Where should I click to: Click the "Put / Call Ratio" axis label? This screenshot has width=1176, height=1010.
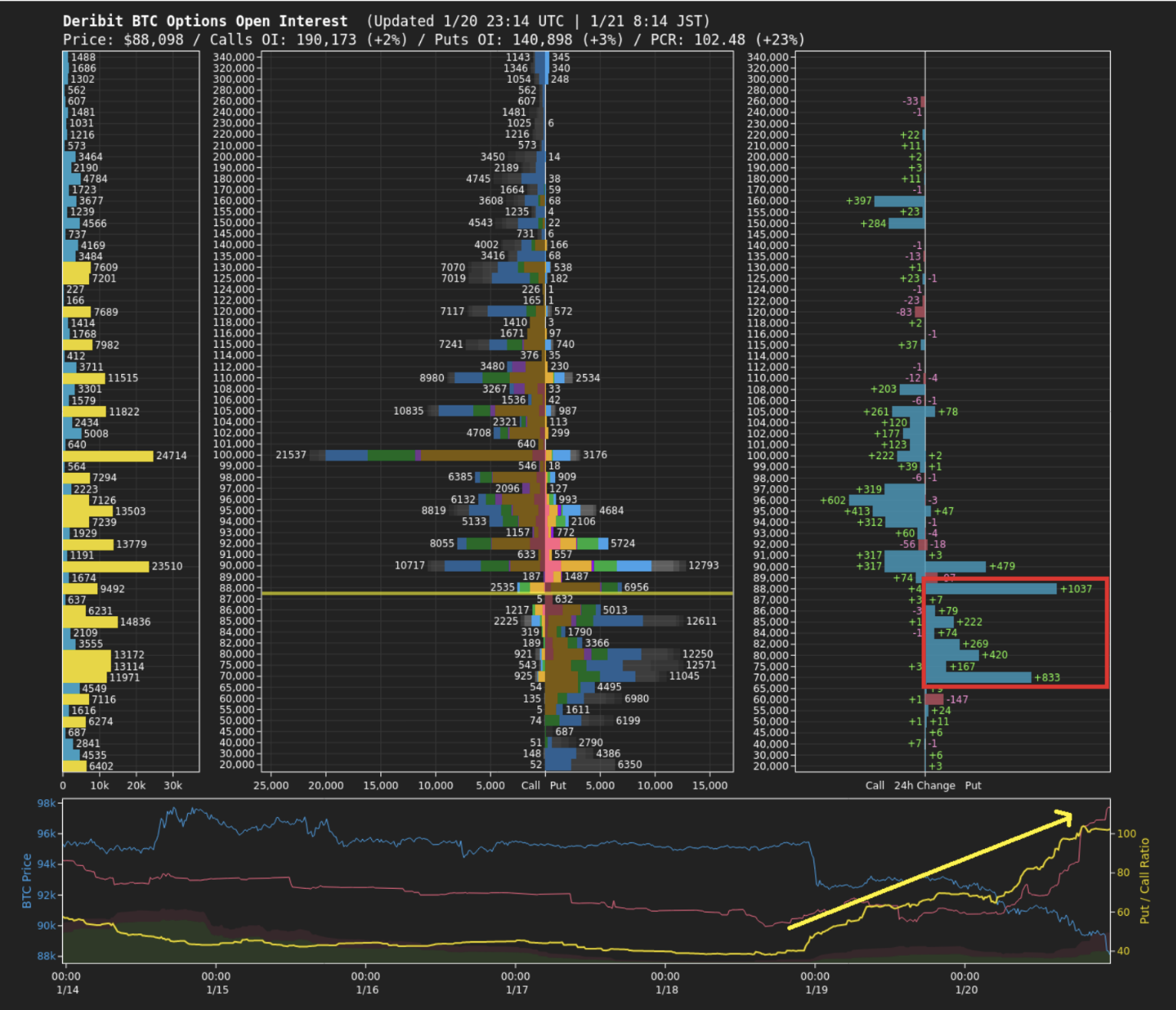[x=1145, y=880]
